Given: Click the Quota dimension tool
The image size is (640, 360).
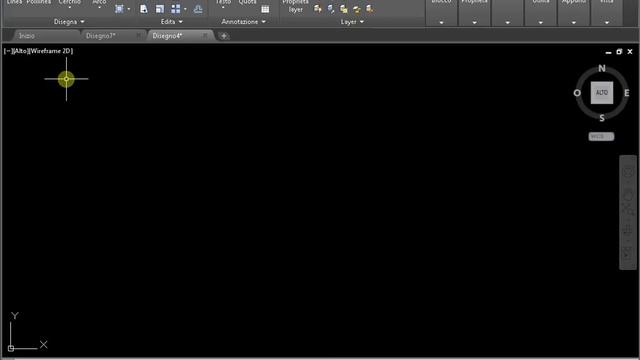Looking at the screenshot, I should 247,2.
